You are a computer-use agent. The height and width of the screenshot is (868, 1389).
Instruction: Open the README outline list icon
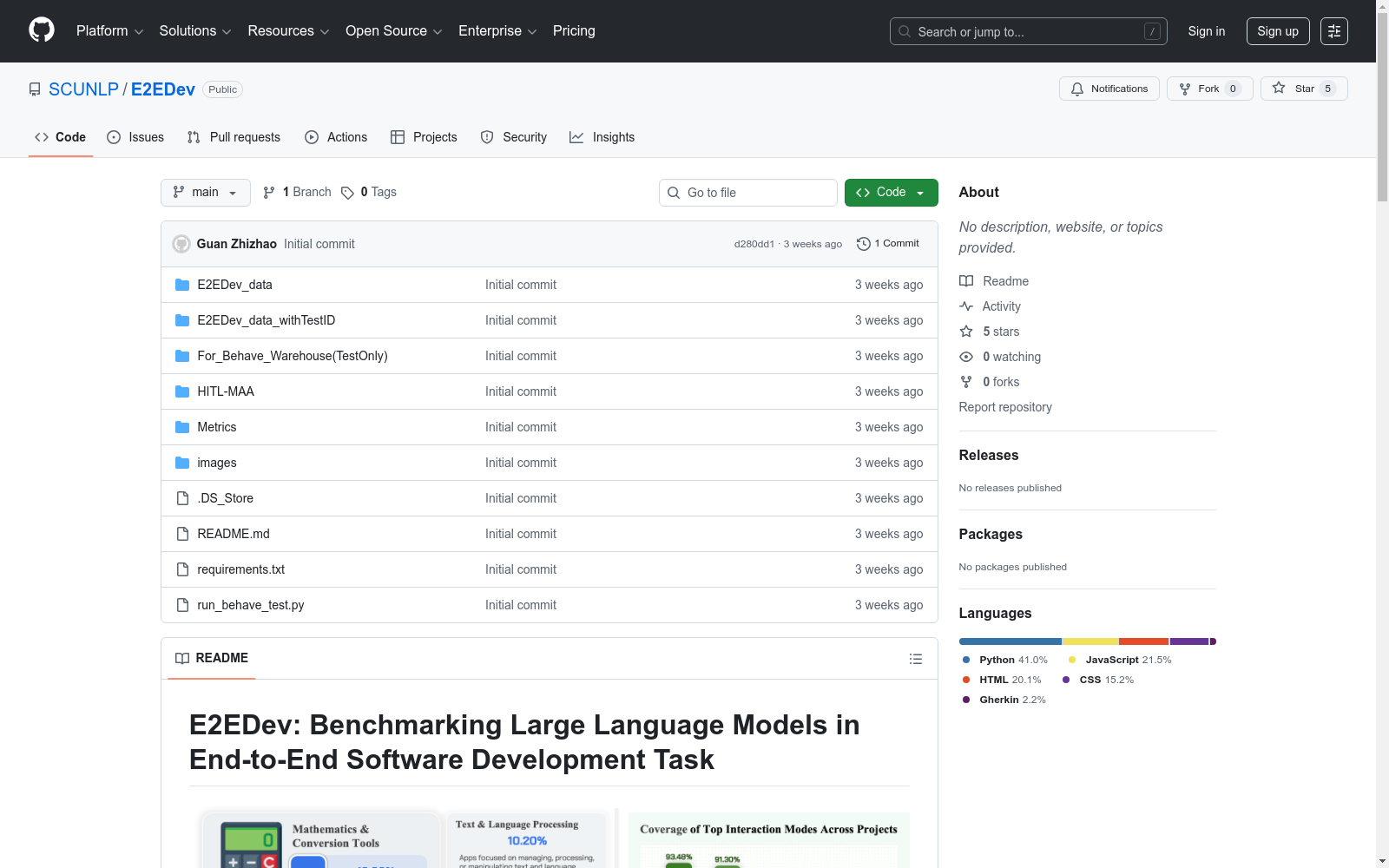[915, 659]
